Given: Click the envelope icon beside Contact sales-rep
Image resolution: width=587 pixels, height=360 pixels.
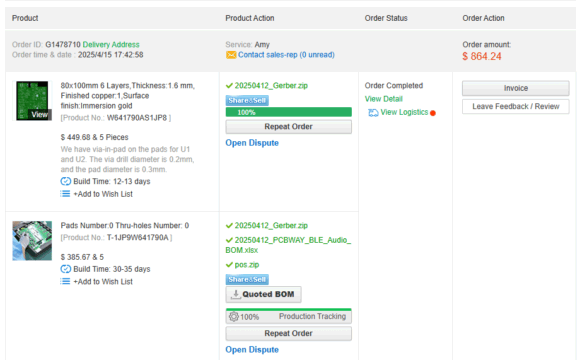Looking at the screenshot, I should pos(231,55).
